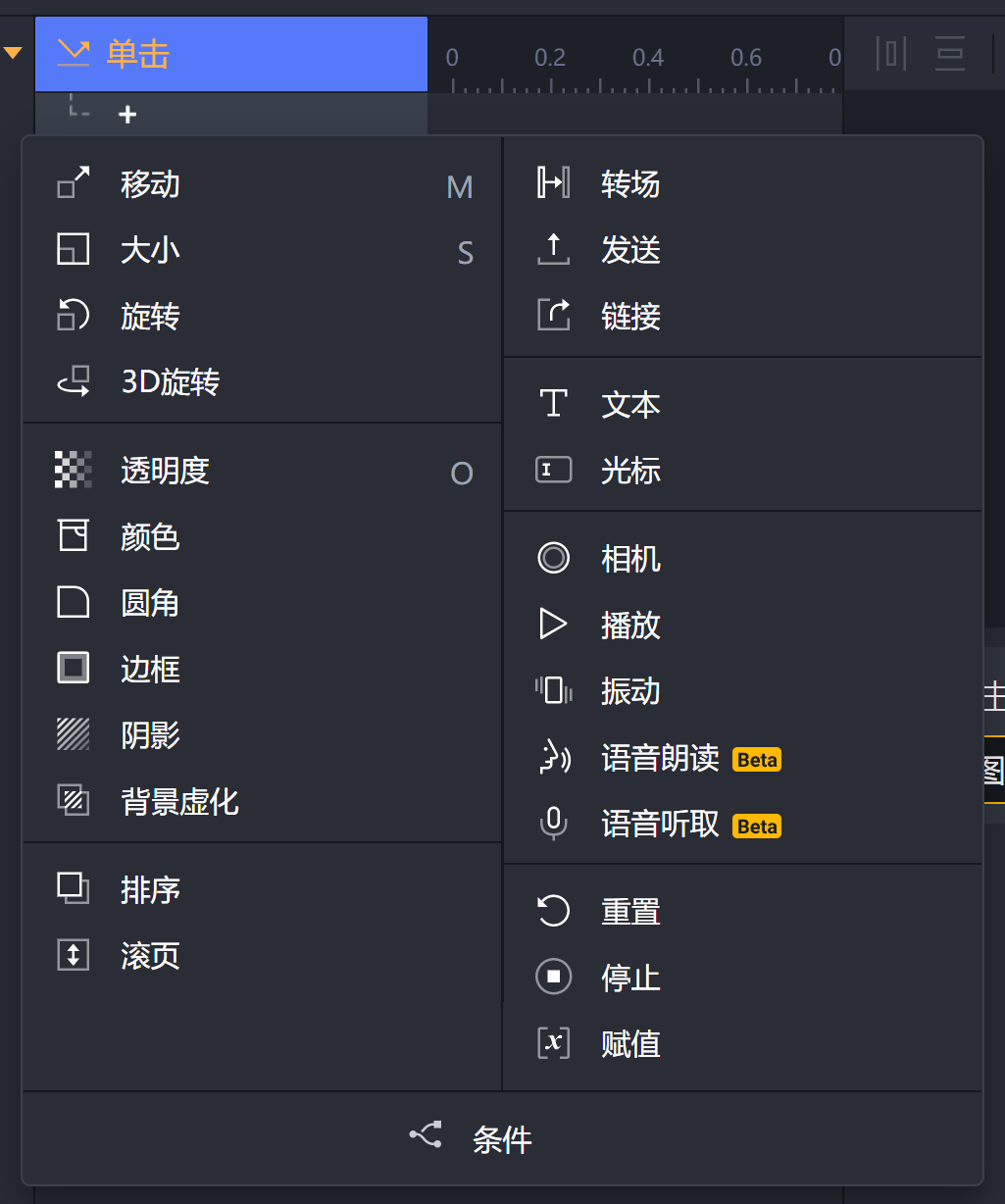Image resolution: width=1005 pixels, height=1204 pixels.
Task: Add a 条件 condition
Action: click(x=501, y=1139)
